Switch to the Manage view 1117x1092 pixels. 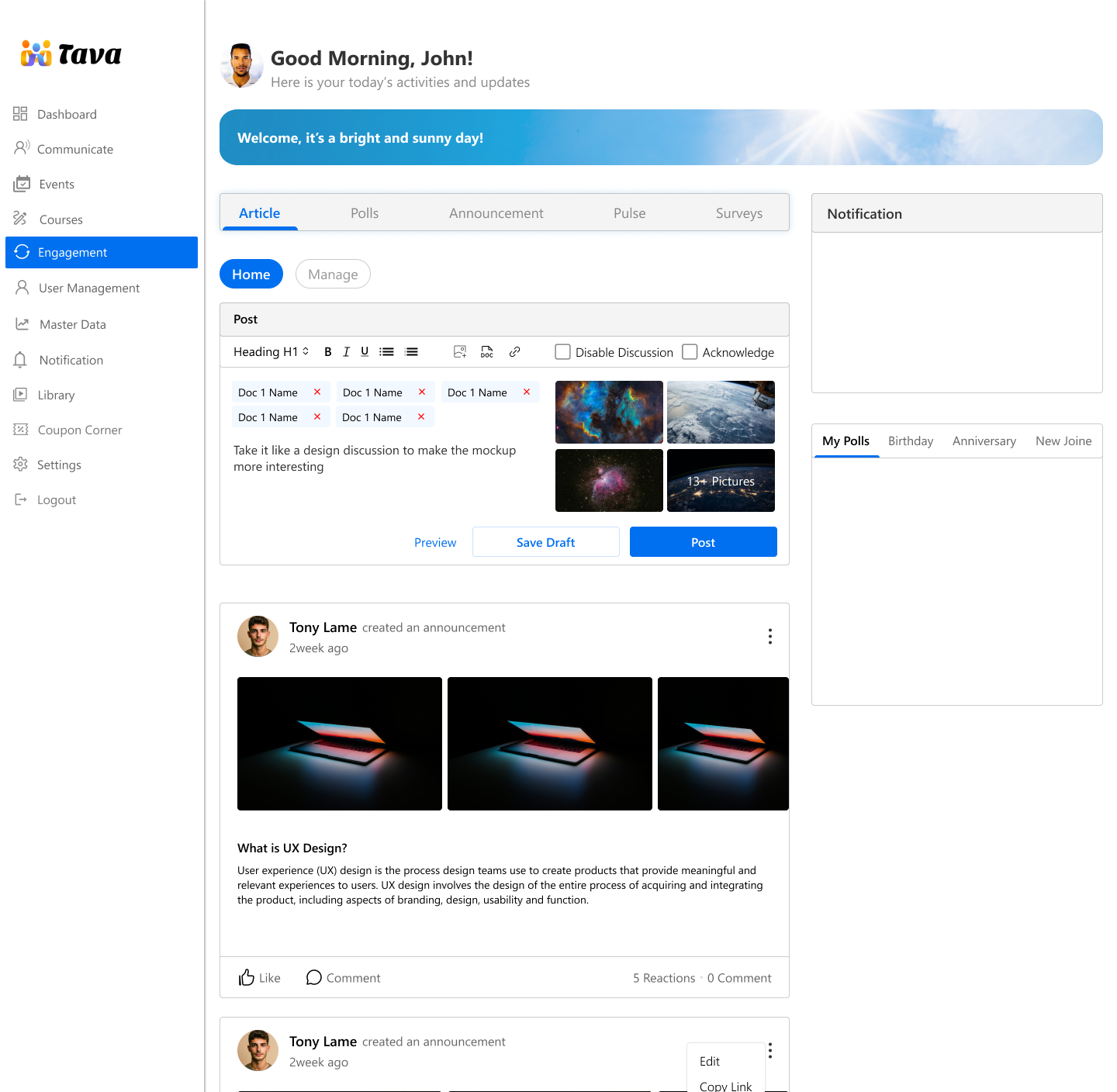pyautogui.click(x=333, y=275)
